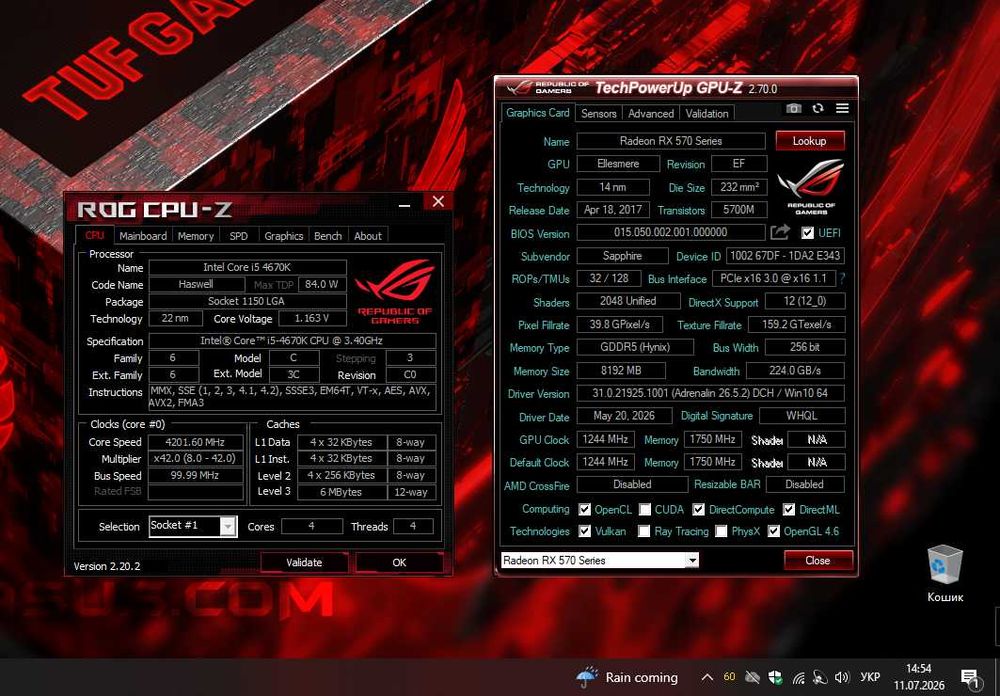Close the ROG CPU-Z window with X
Screen dimensions: 1000x696
point(438,202)
